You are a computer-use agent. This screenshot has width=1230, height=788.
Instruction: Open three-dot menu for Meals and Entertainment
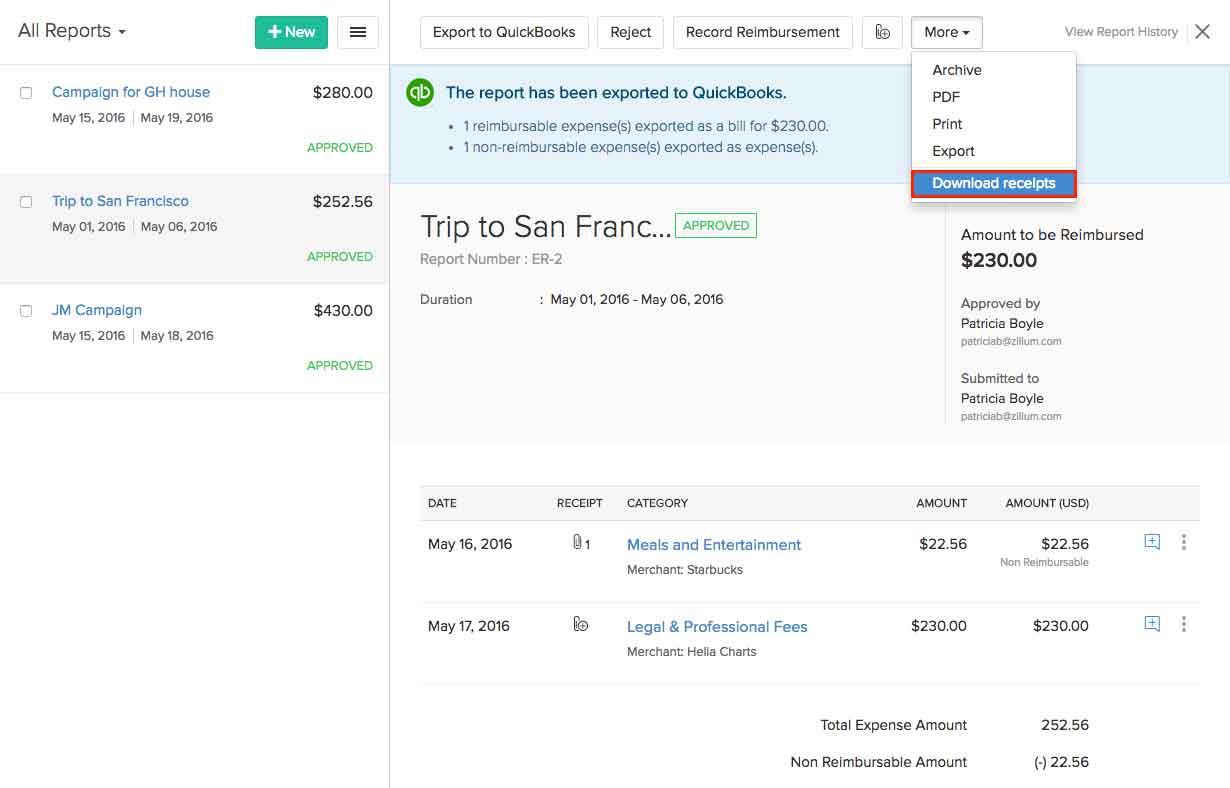click(x=1184, y=542)
